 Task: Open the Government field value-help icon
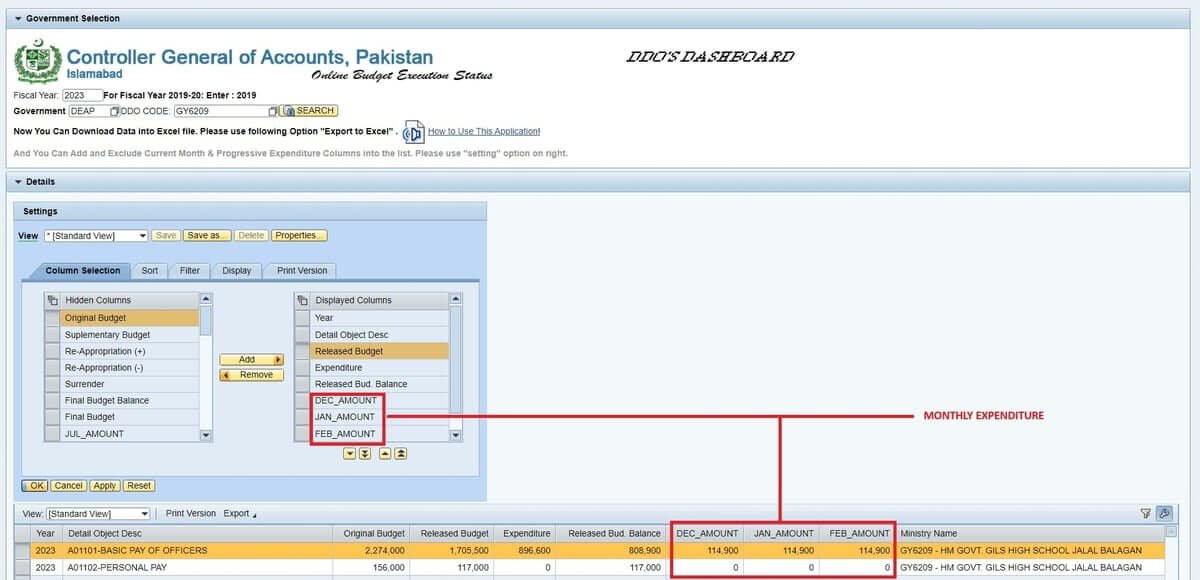[x=116, y=111]
